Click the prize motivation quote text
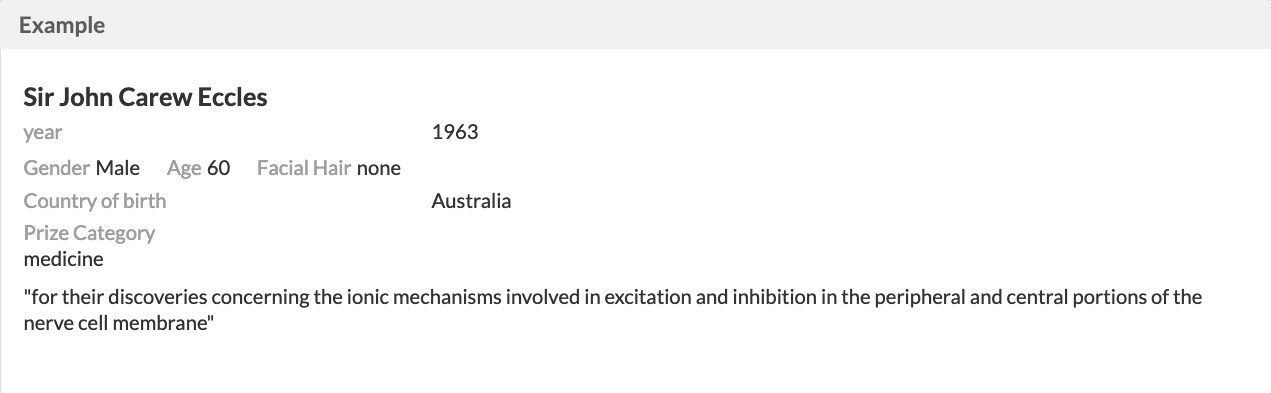Viewport: 1271px width, 393px height. (613, 311)
